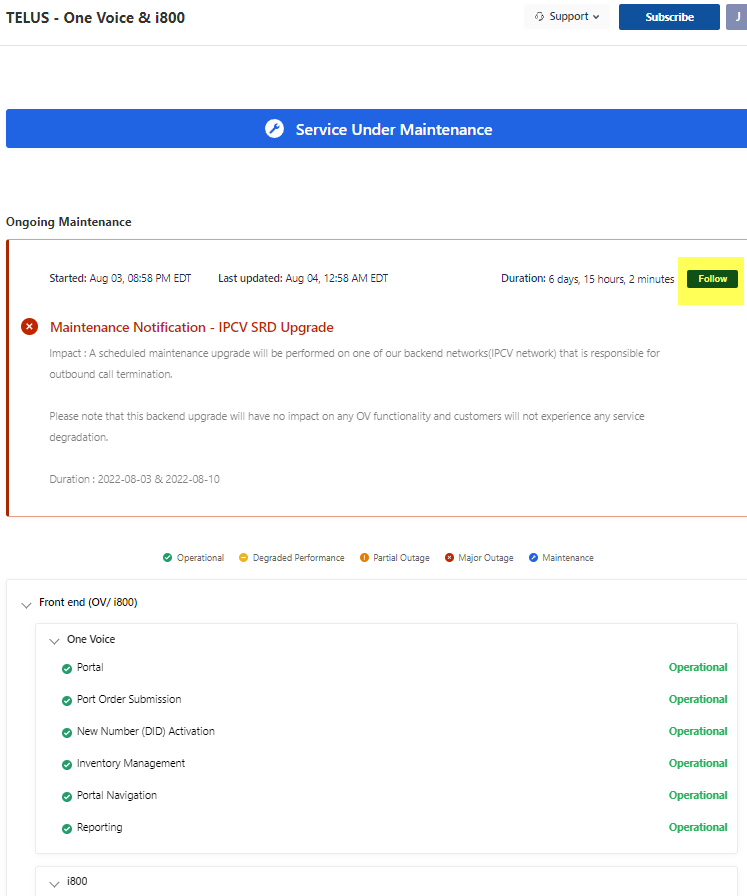747x896 pixels.
Task: Collapse the i800 section chevron
Action: [54, 884]
